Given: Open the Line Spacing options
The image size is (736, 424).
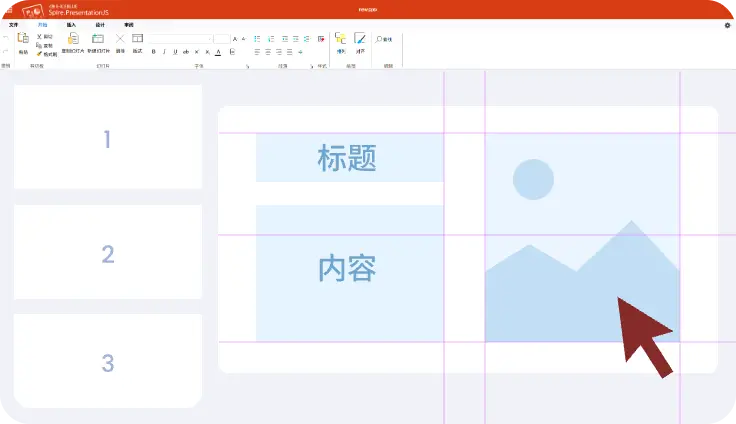Looking at the screenshot, I should pyautogui.click(x=307, y=39).
